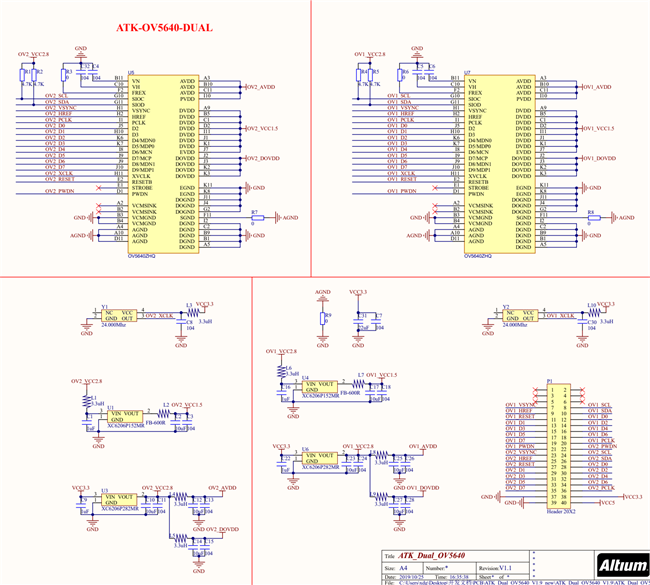
Task: Pick resistor R7 next to U5's SGND pin
Action: pos(257,218)
